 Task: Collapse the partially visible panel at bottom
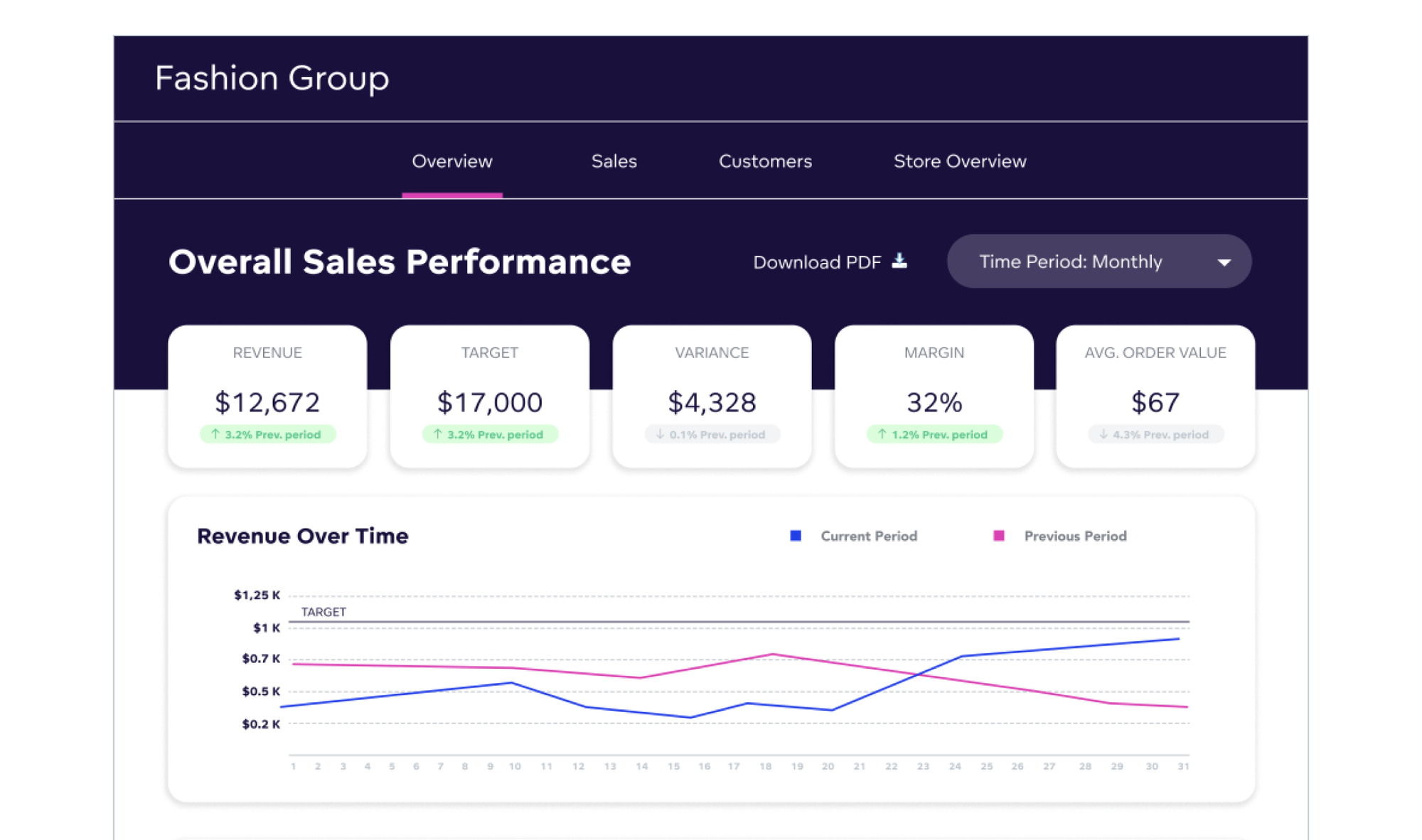tap(711, 835)
